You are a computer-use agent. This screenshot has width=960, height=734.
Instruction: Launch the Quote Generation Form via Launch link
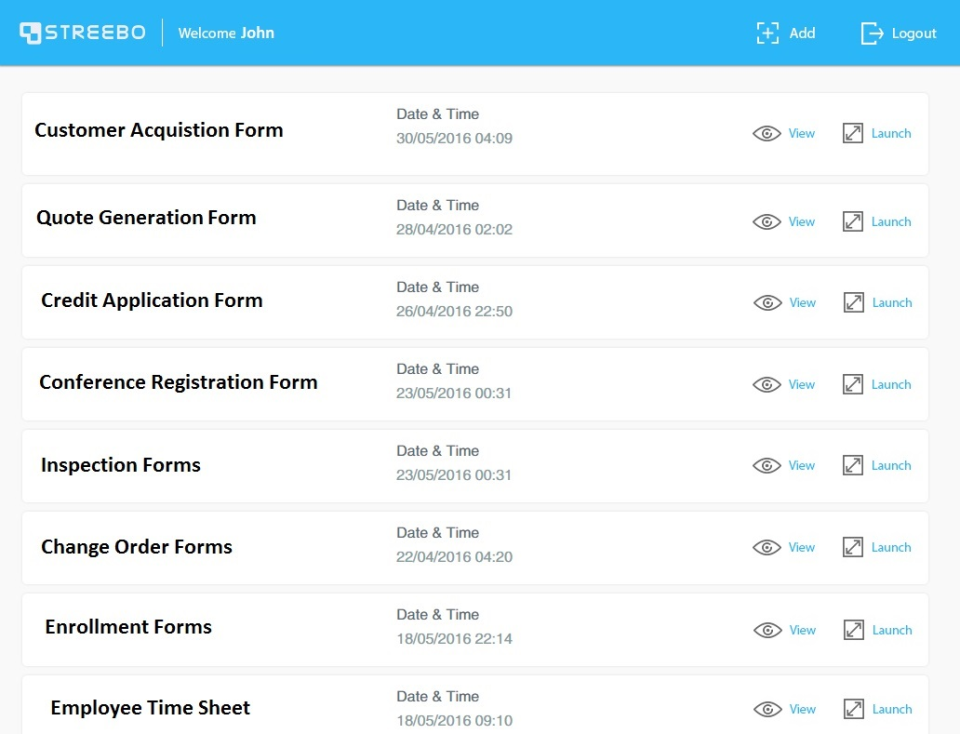[x=891, y=222]
